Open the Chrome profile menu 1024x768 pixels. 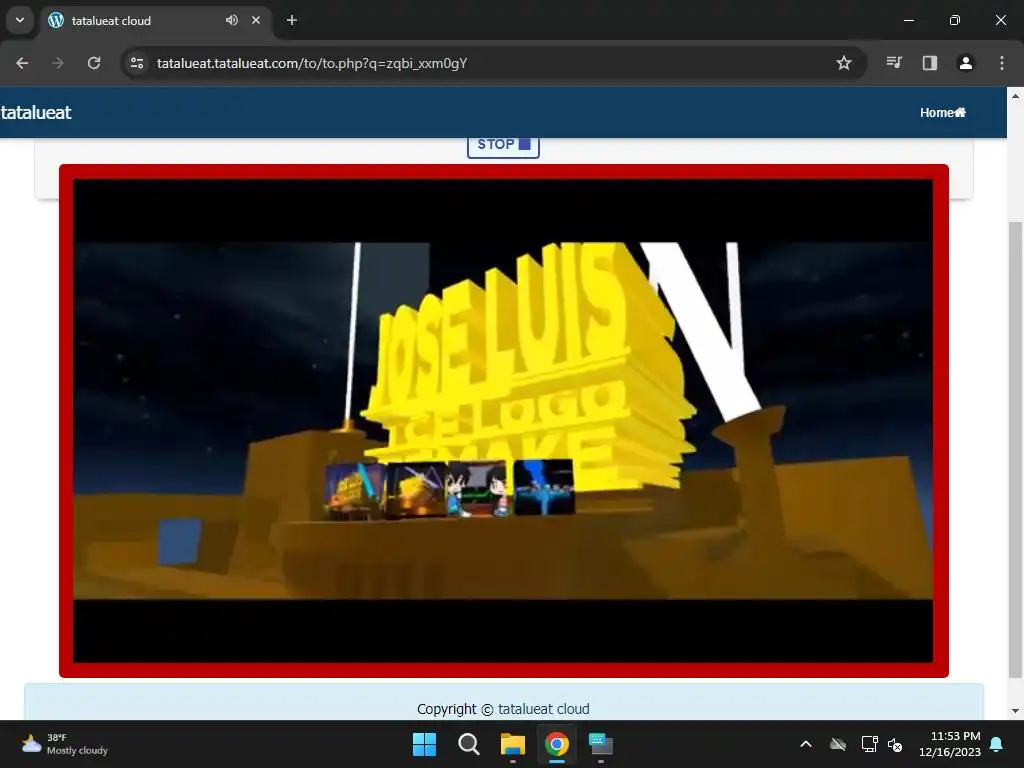[966, 63]
